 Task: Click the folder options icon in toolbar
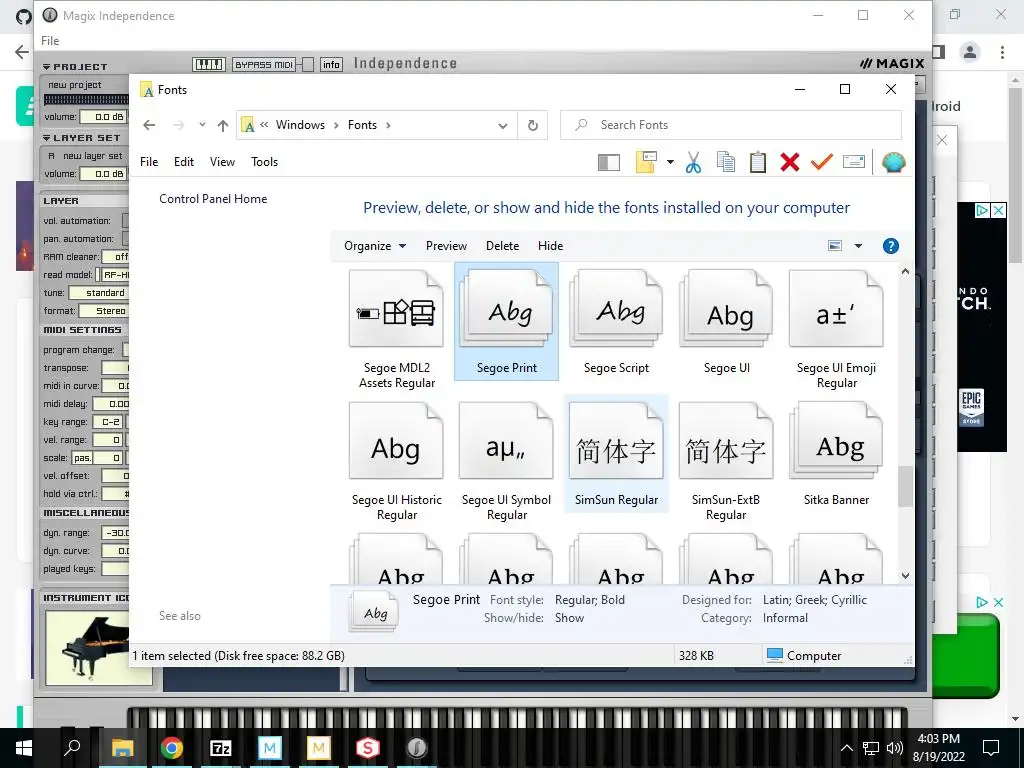click(x=646, y=162)
